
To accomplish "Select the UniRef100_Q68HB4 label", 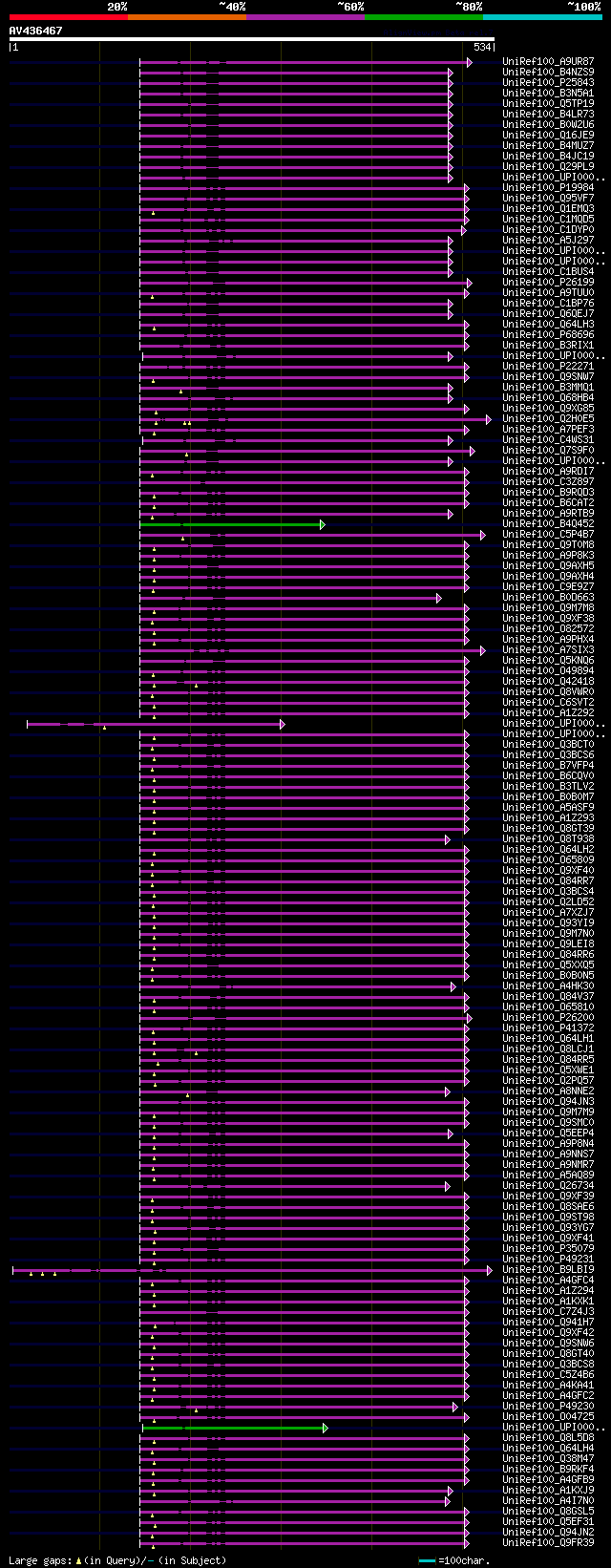I will [548, 398].
